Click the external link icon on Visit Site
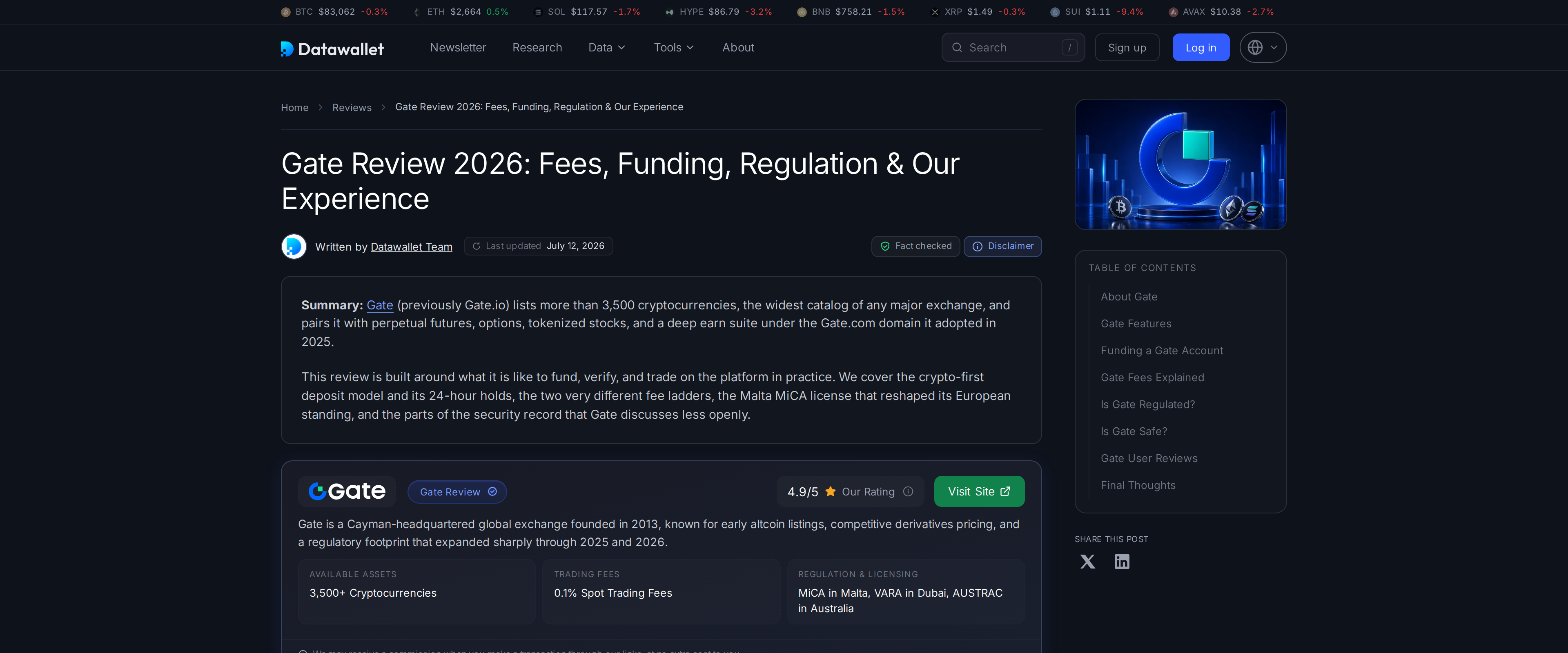The image size is (1568, 653). (x=1006, y=492)
